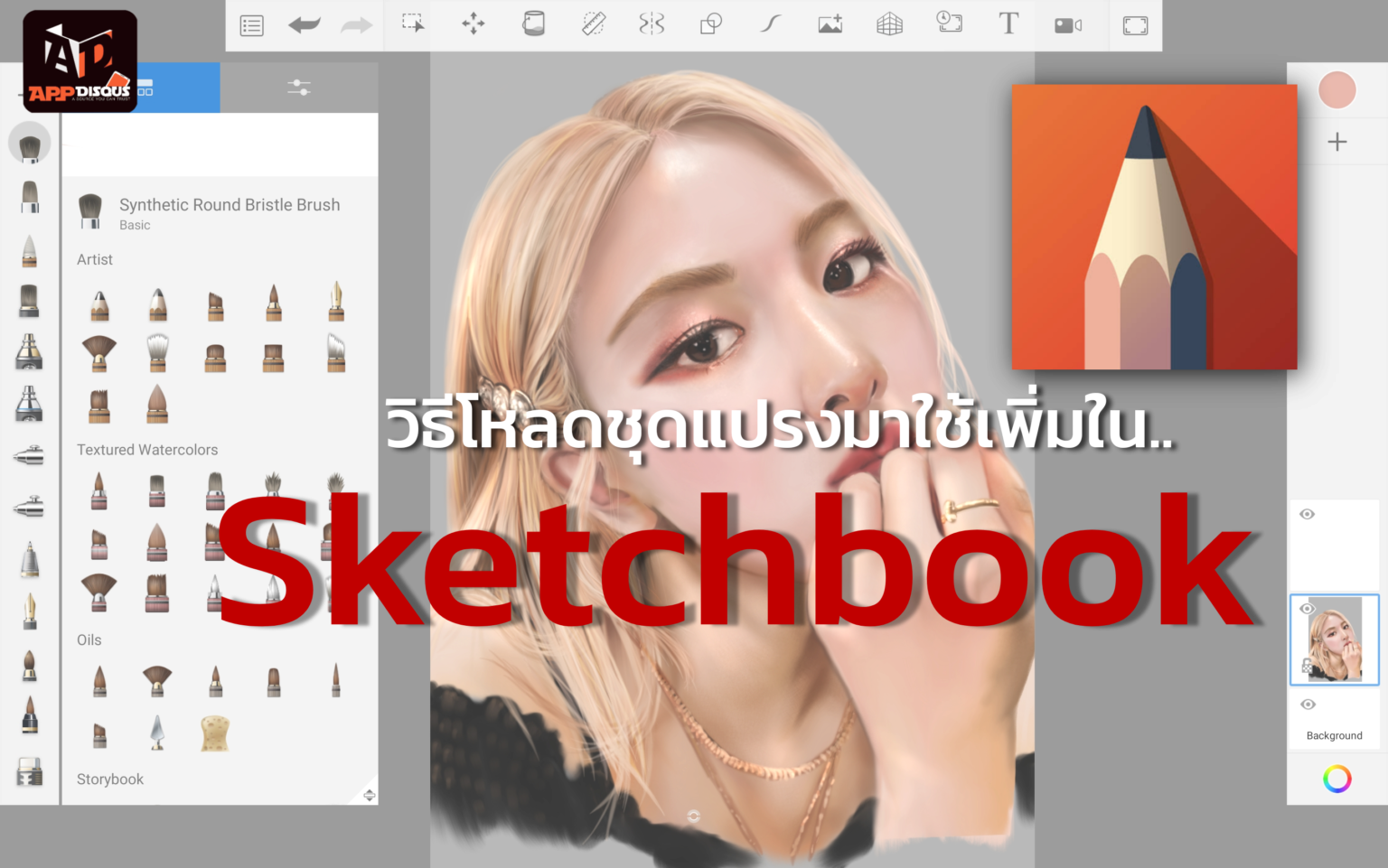Activate the Symmetry tool
Image resolution: width=1388 pixels, height=868 pixels.
click(x=651, y=24)
